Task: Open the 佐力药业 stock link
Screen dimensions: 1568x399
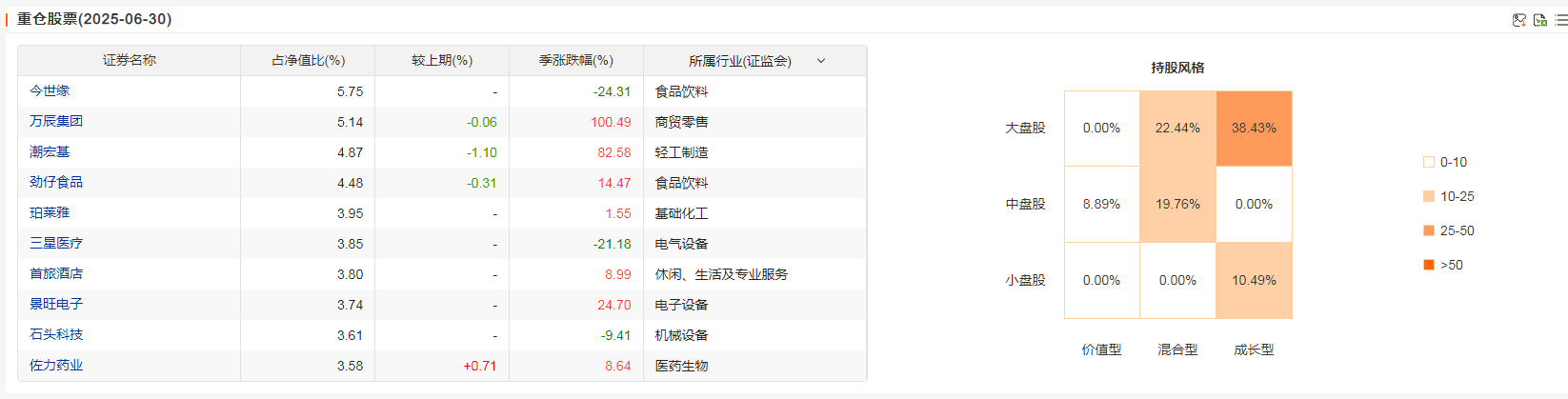Action: click(x=56, y=366)
